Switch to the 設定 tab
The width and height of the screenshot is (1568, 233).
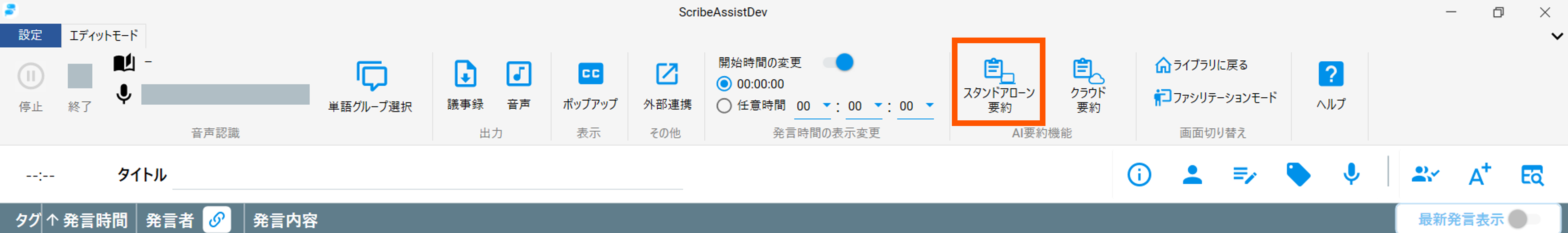pos(30,36)
